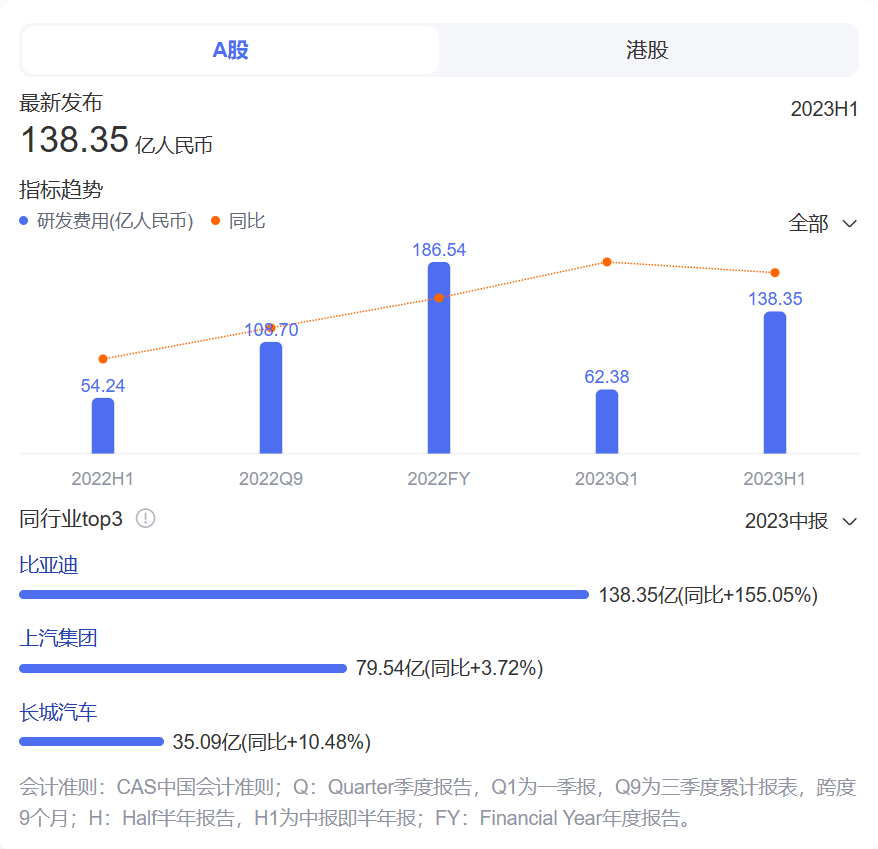Click the 2022H1 bar showing 54.24

(x=103, y=426)
